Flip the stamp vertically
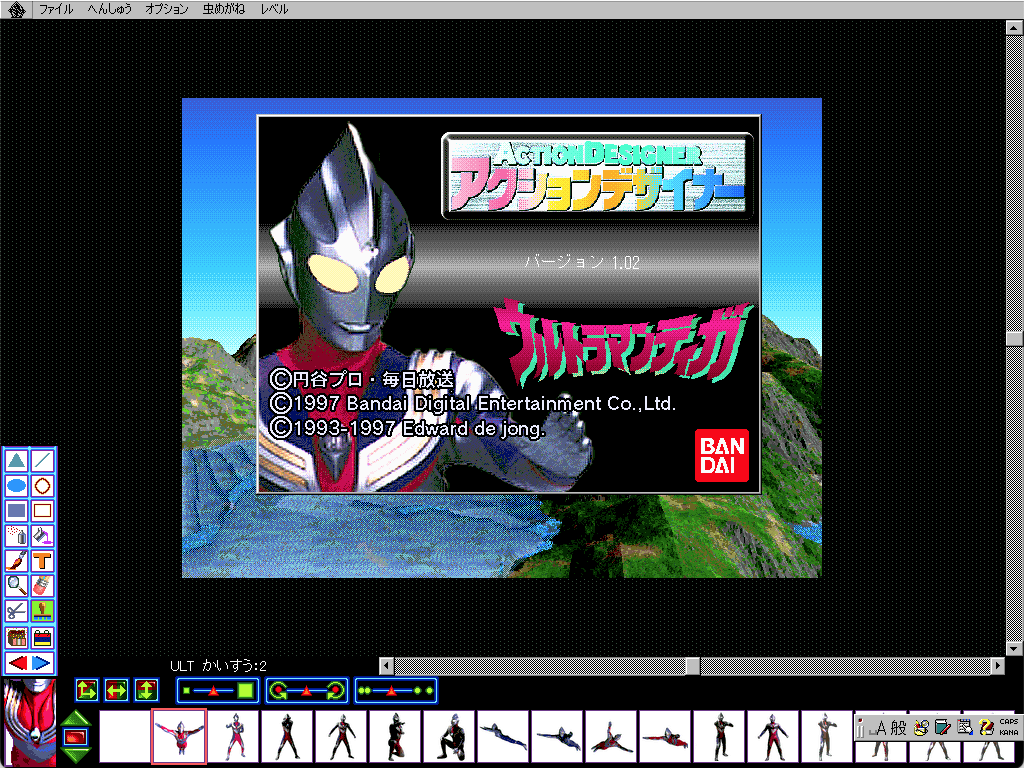 pyautogui.click(x=146, y=690)
